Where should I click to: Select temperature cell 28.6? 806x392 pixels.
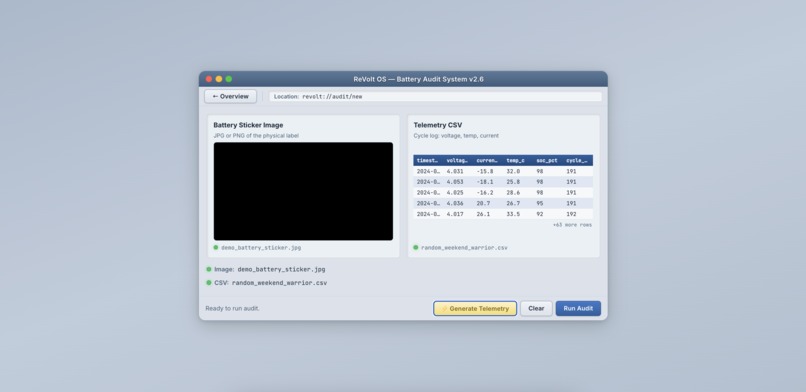pyautogui.click(x=513, y=193)
